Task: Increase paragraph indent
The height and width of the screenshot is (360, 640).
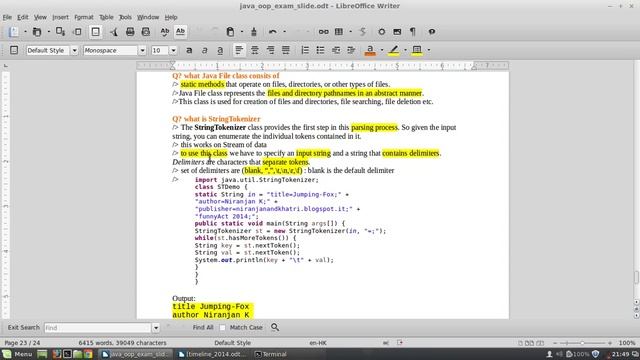Action: pos(351,50)
